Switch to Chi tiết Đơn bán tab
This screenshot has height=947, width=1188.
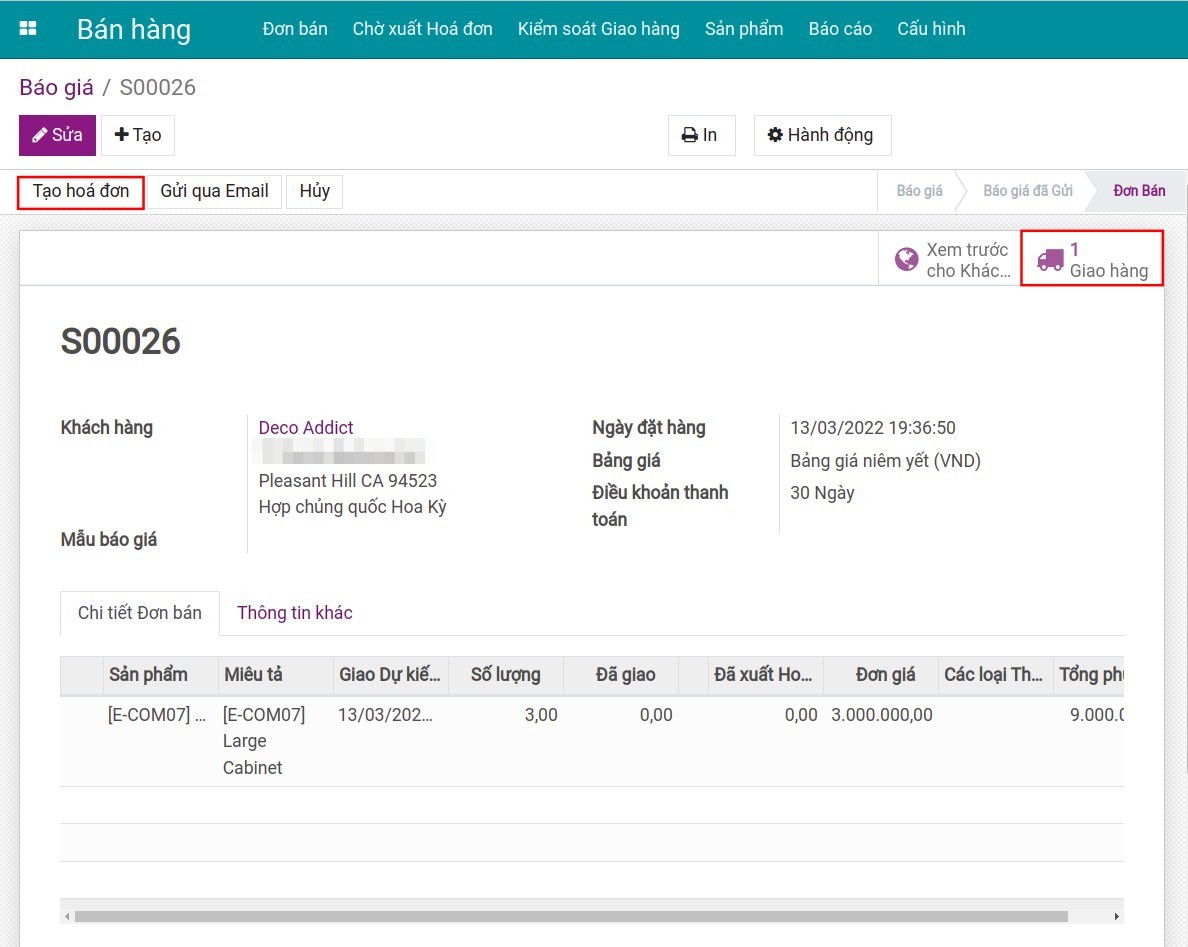point(140,613)
